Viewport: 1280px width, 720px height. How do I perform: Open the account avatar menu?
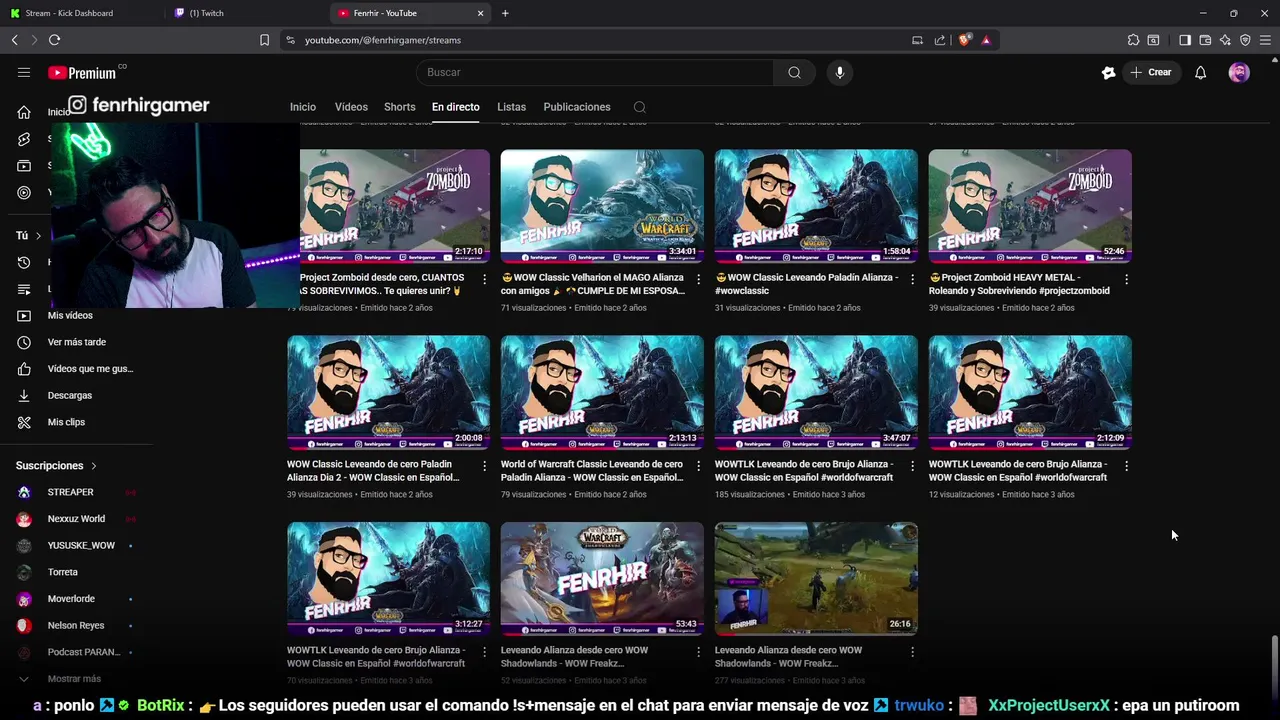1239,72
